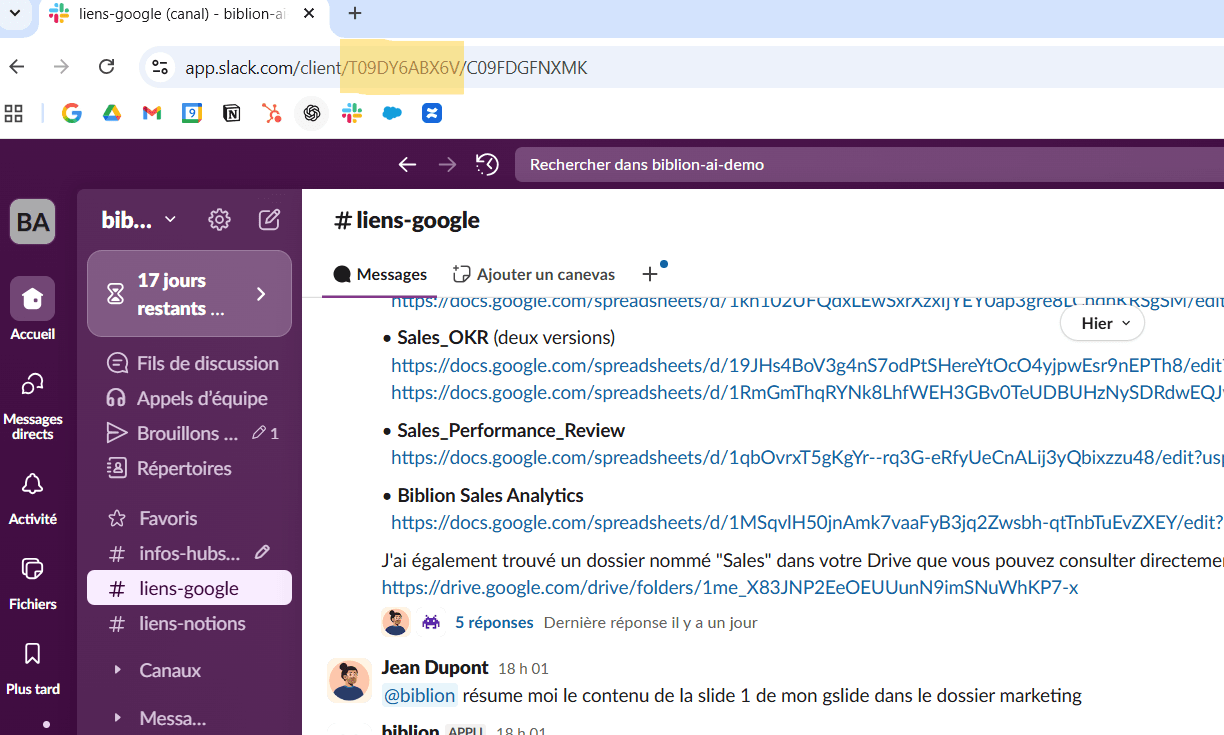Select Ajouter un canevas tab
The width and height of the screenshot is (1224, 735).
point(534,274)
